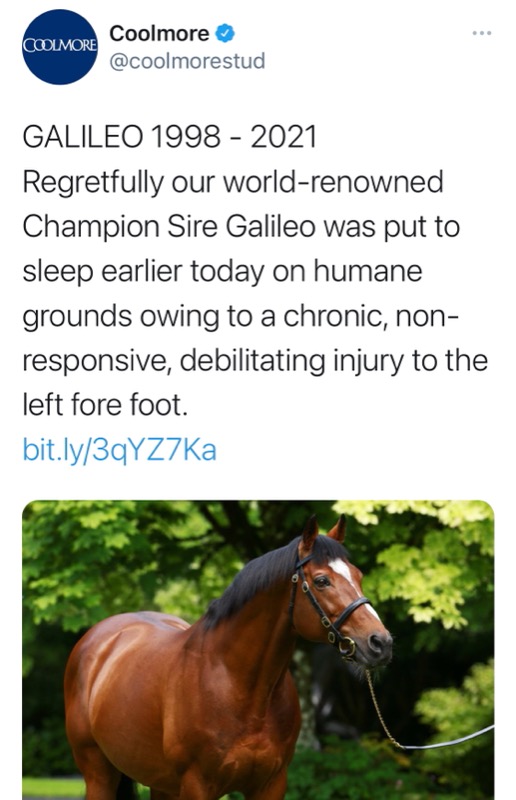Click the GALILEO 1998 - 2021 headline

169,137
